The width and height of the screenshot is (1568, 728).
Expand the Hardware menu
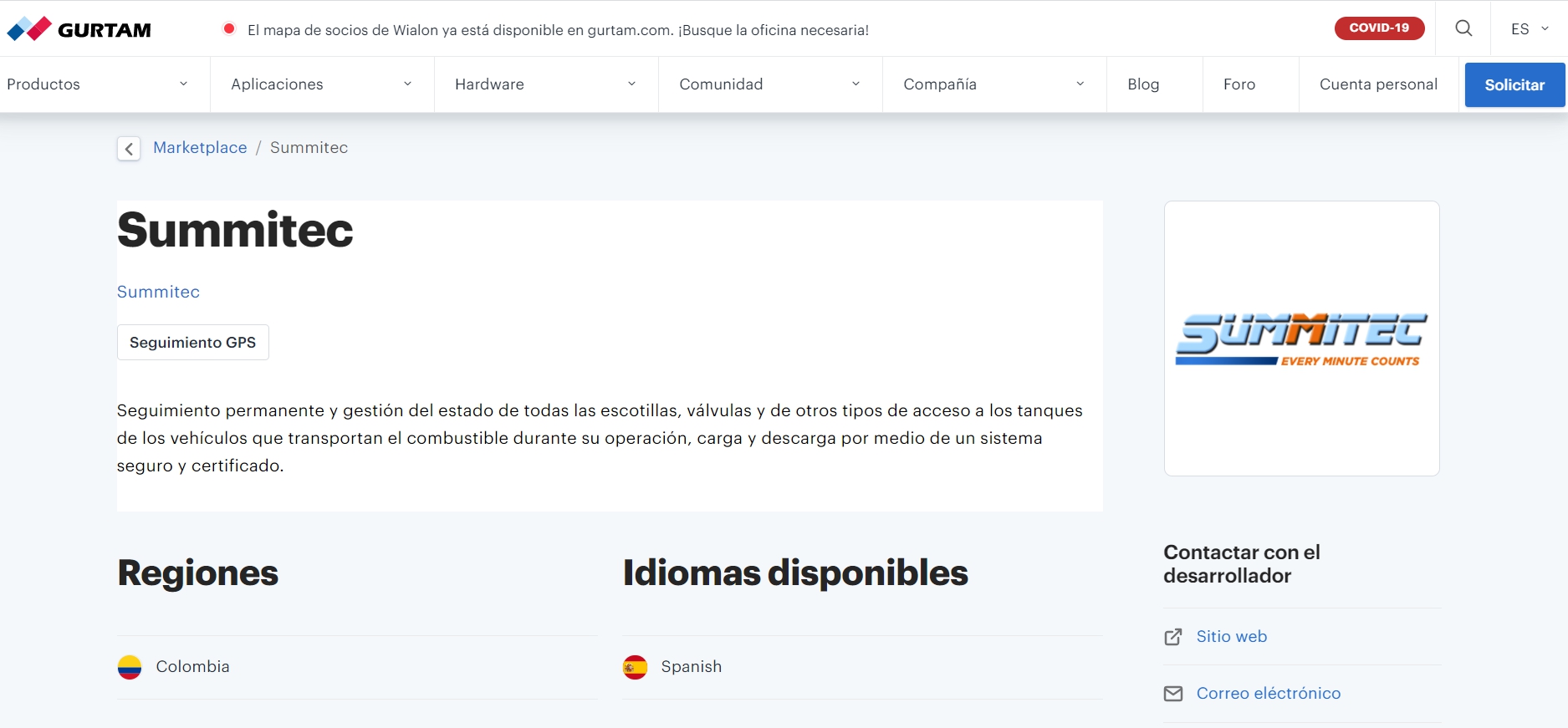[545, 84]
